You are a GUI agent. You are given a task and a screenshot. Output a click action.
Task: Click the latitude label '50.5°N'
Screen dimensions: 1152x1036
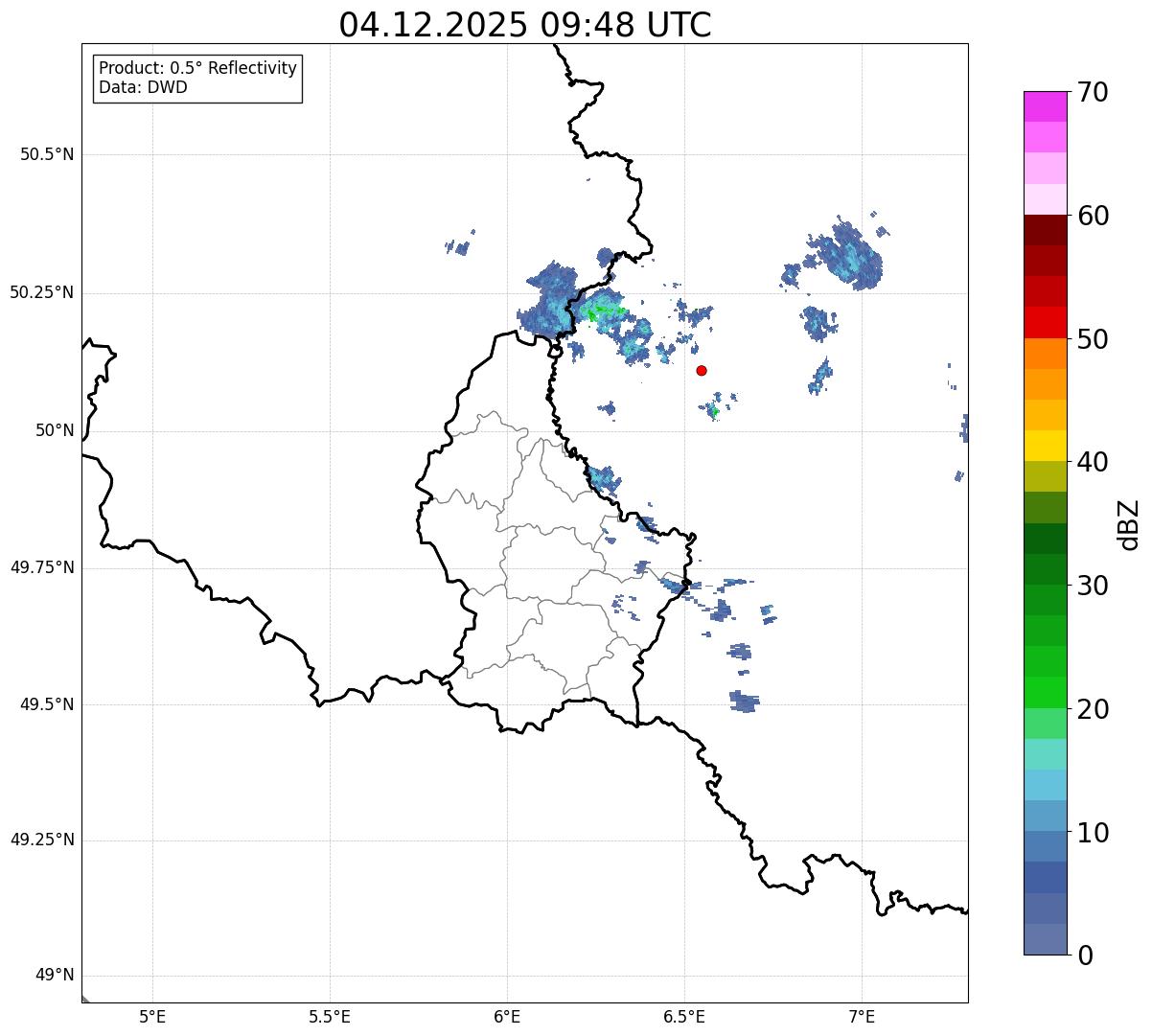pyautogui.click(x=47, y=154)
